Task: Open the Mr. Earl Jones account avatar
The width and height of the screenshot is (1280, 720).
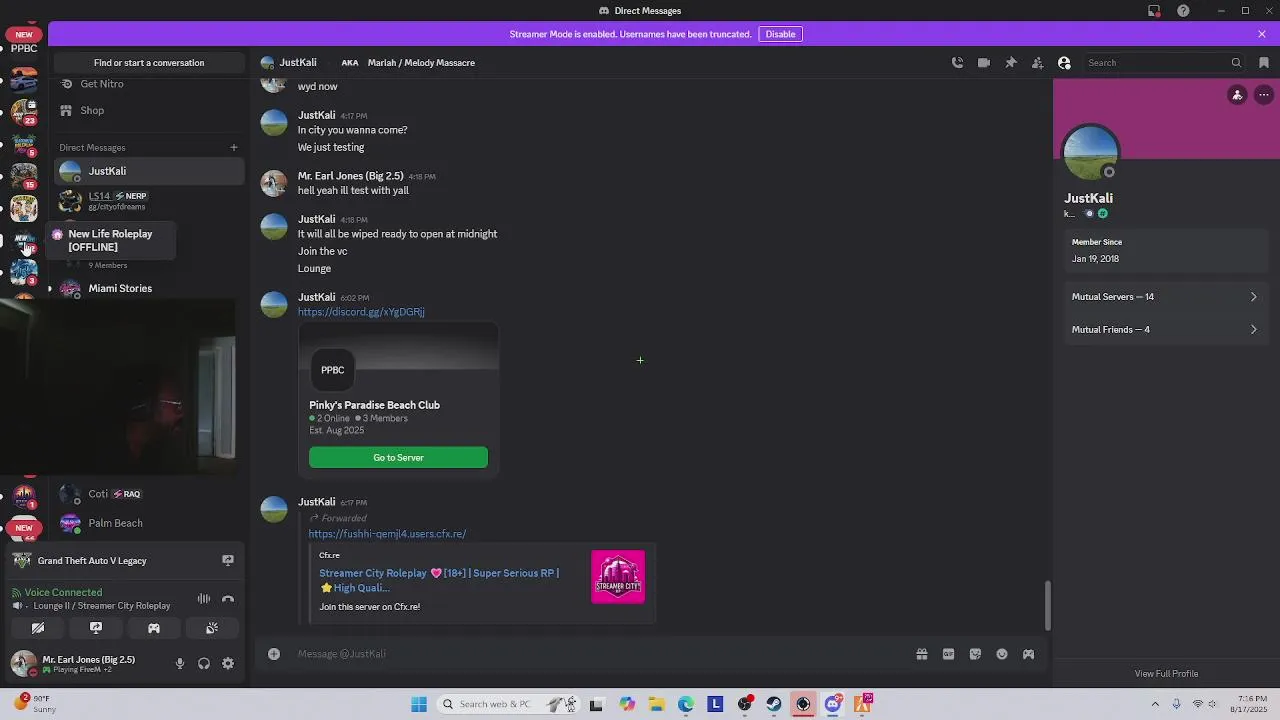Action: (x=22, y=663)
